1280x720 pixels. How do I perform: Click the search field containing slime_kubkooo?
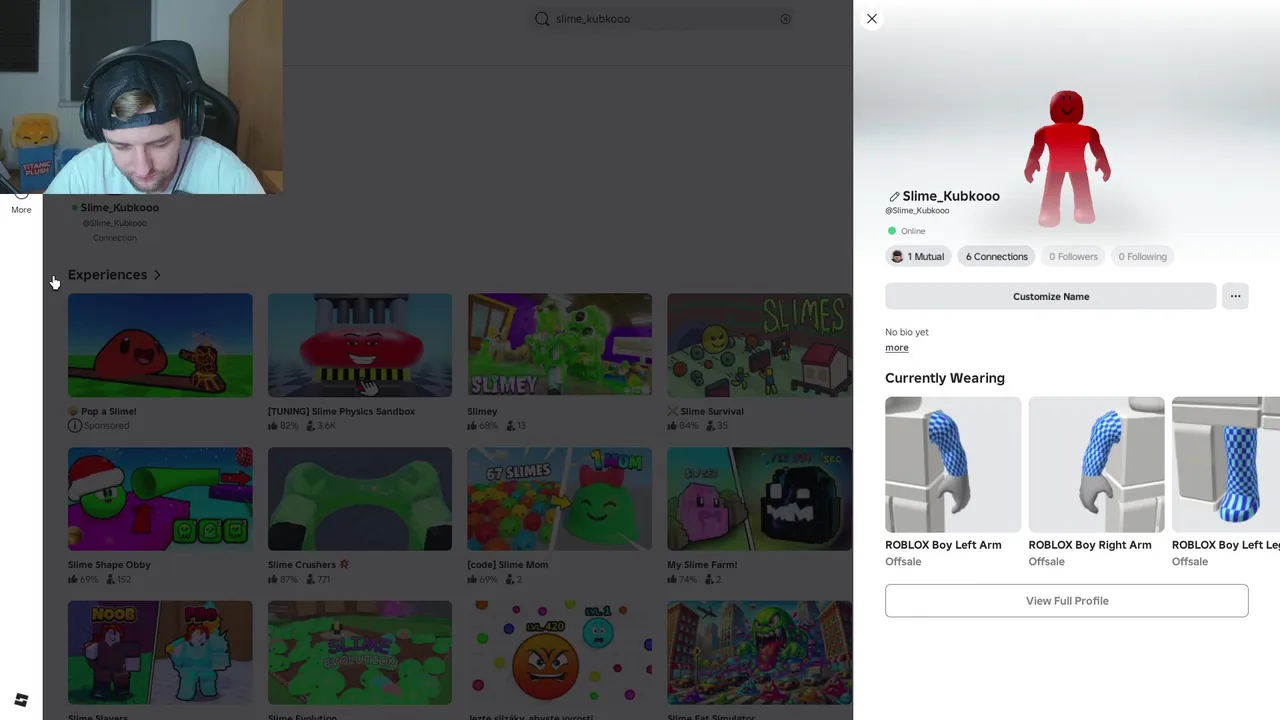tap(662, 19)
